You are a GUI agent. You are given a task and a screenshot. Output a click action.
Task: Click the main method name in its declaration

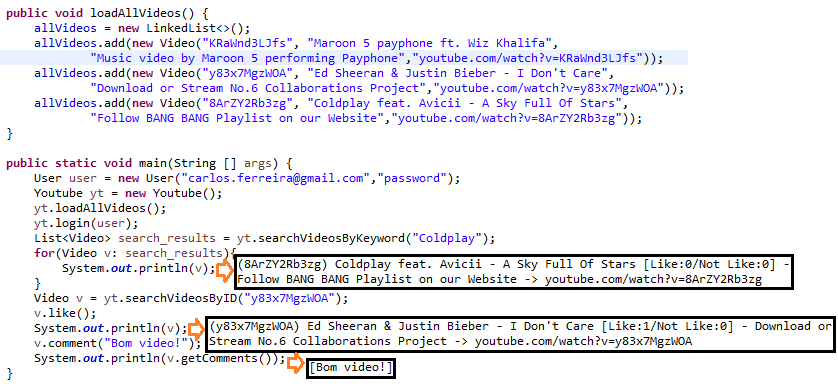[x=154, y=164]
